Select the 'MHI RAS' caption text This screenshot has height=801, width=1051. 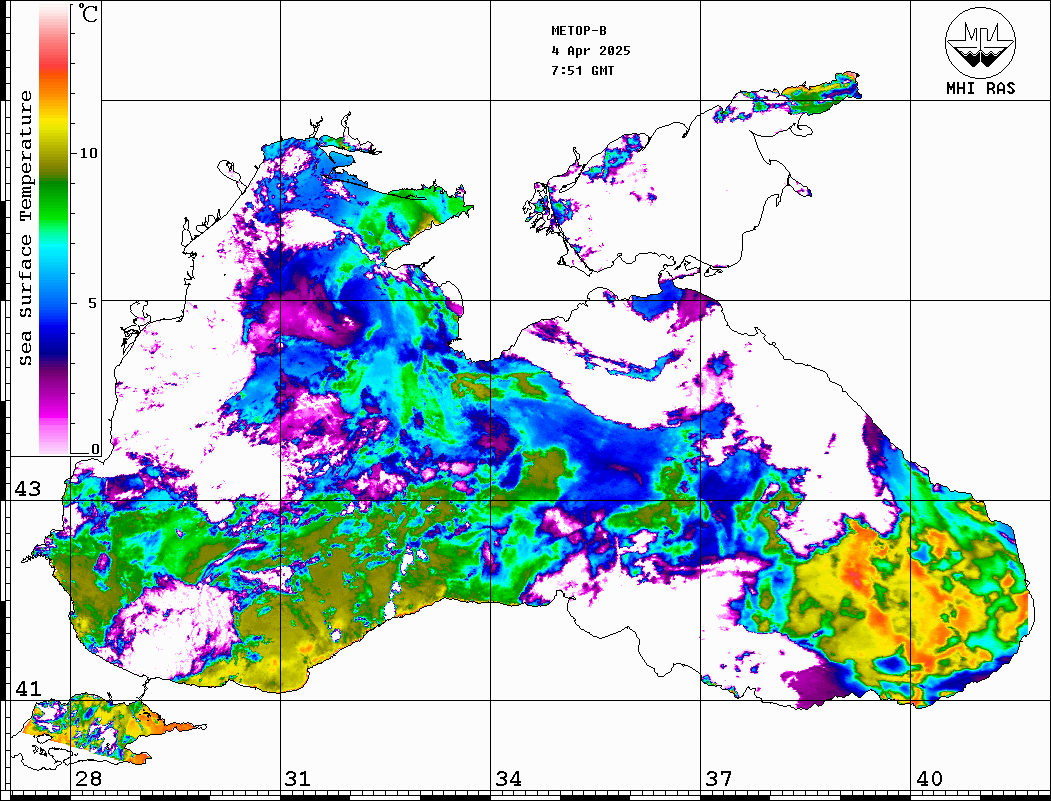(x=981, y=88)
